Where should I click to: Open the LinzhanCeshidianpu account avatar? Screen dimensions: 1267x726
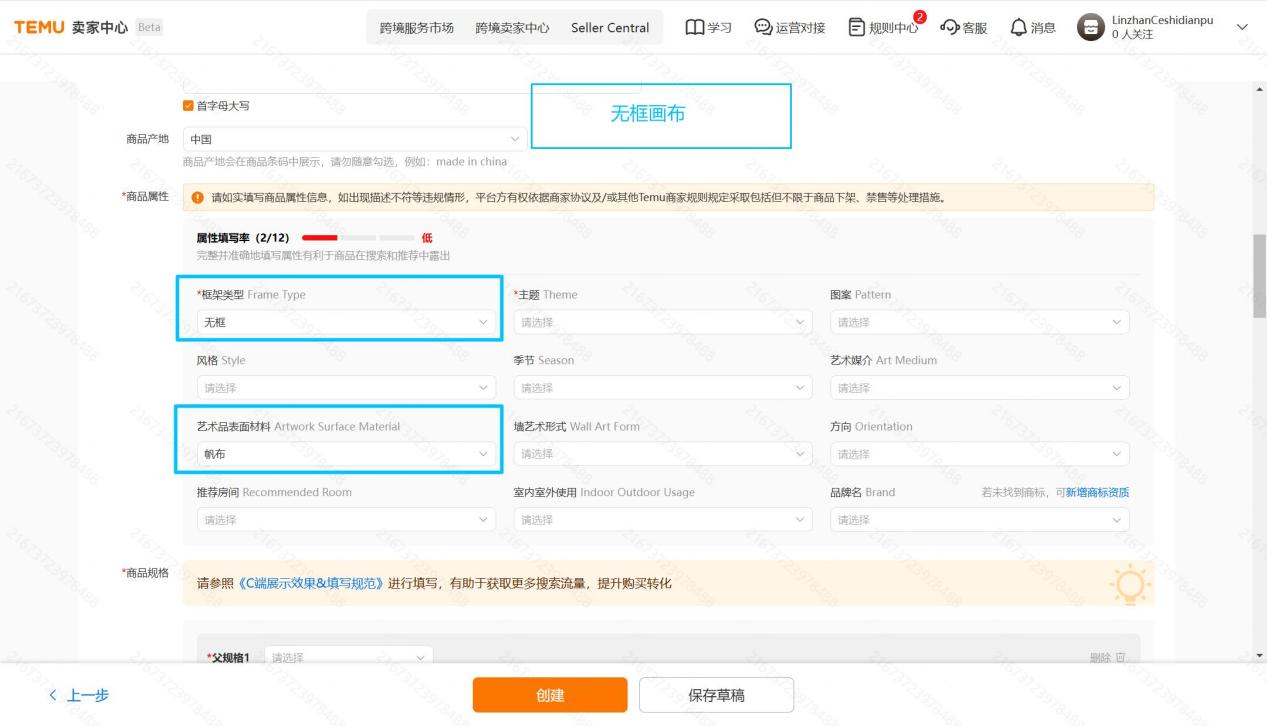(x=1089, y=27)
